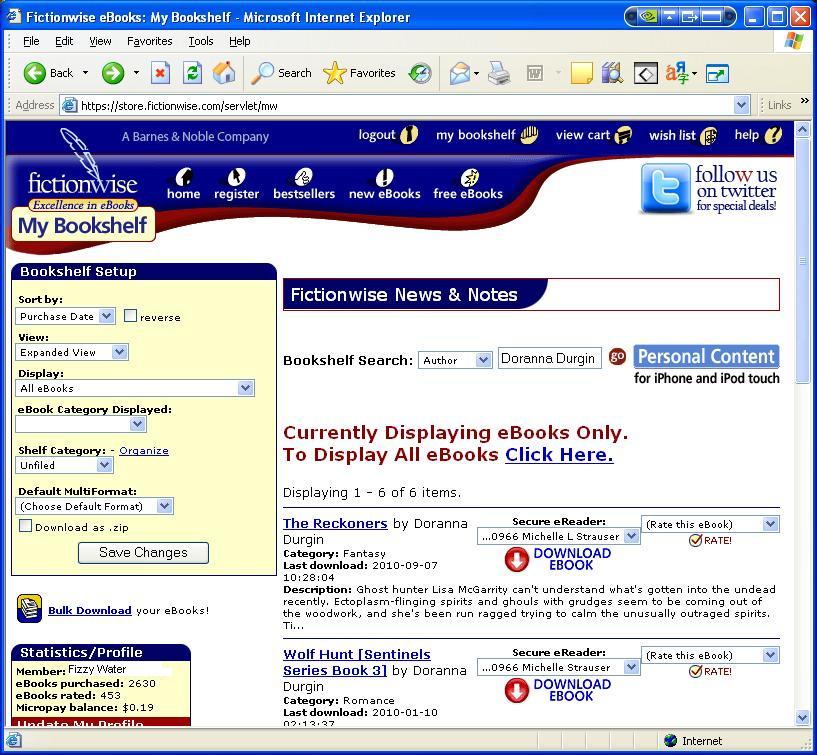
Task: Open my bookshelf from header icon
Action: click(529, 134)
